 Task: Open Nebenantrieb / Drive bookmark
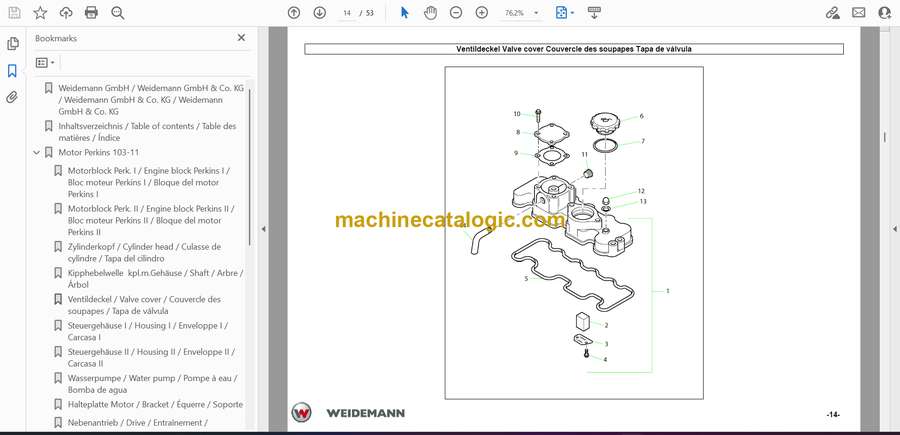tap(138, 423)
